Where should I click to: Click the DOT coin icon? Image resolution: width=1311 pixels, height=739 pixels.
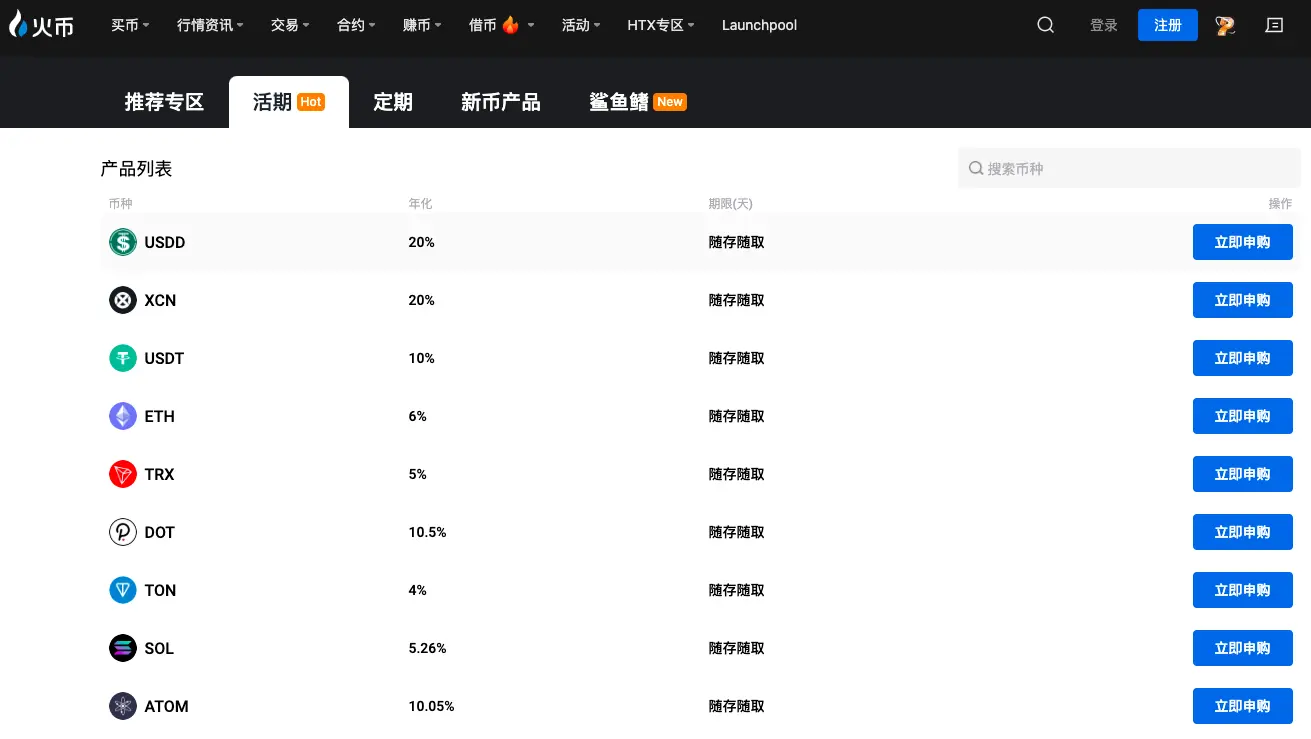pyautogui.click(x=122, y=532)
